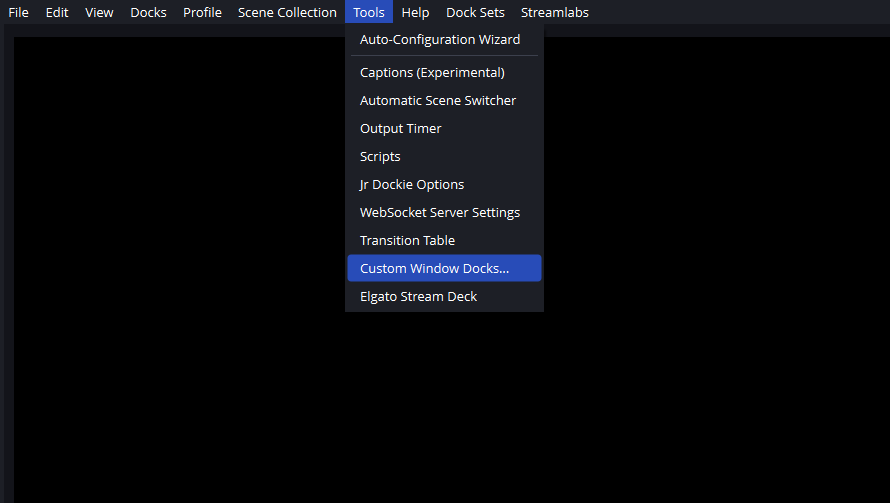The height and width of the screenshot is (503, 890).
Task: Open the Dock Sets menu
Action: pyautogui.click(x=475, y=13)
